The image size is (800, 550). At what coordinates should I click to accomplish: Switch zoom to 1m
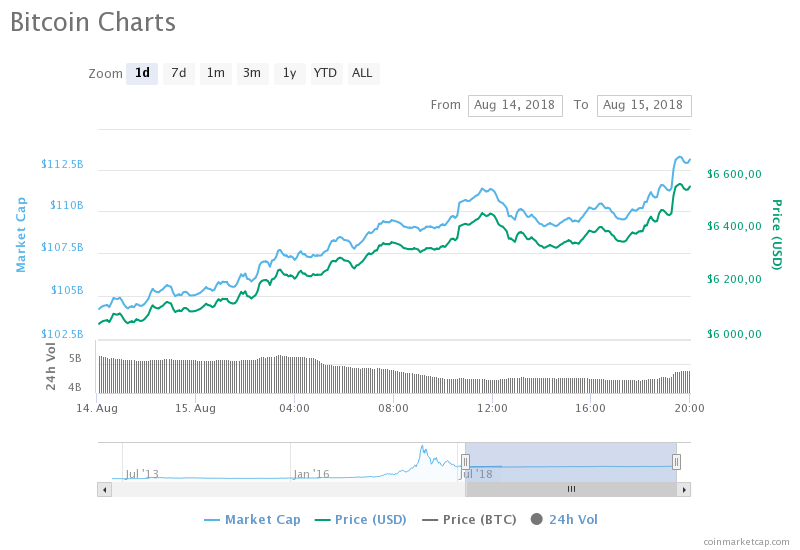point(216,73)
